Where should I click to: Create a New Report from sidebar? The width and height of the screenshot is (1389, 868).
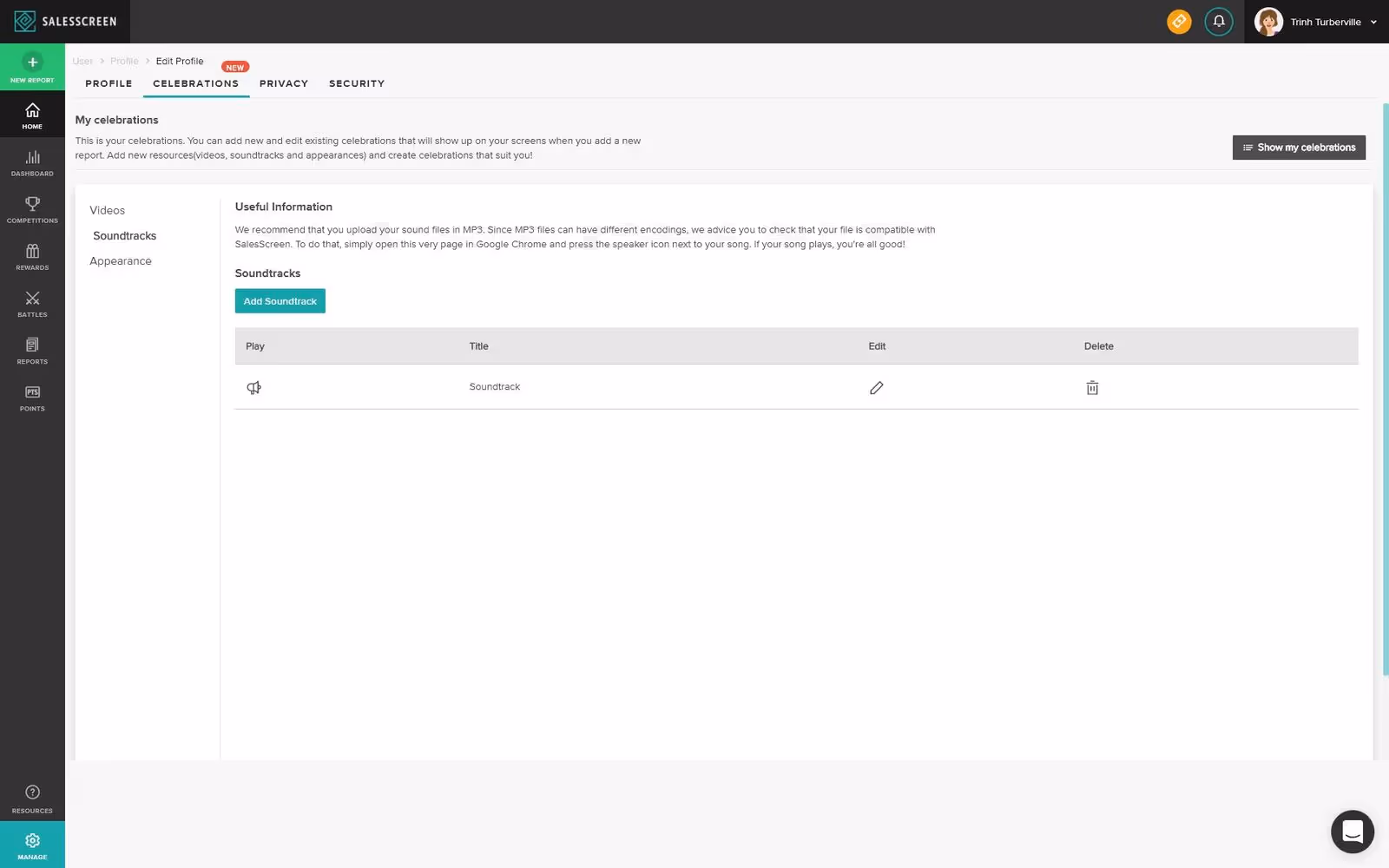pyautogui.click(x=32, y=68)
